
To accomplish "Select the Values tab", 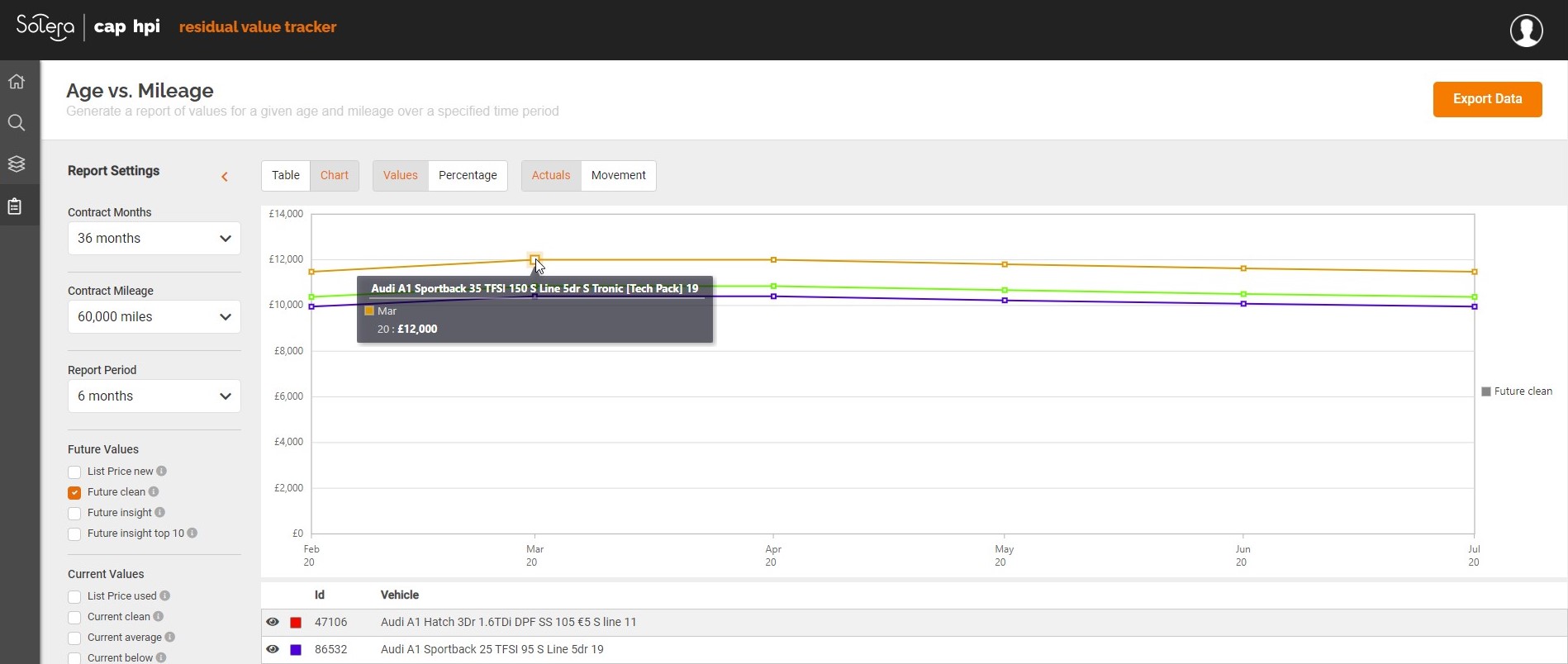I will tap(401, 175).
